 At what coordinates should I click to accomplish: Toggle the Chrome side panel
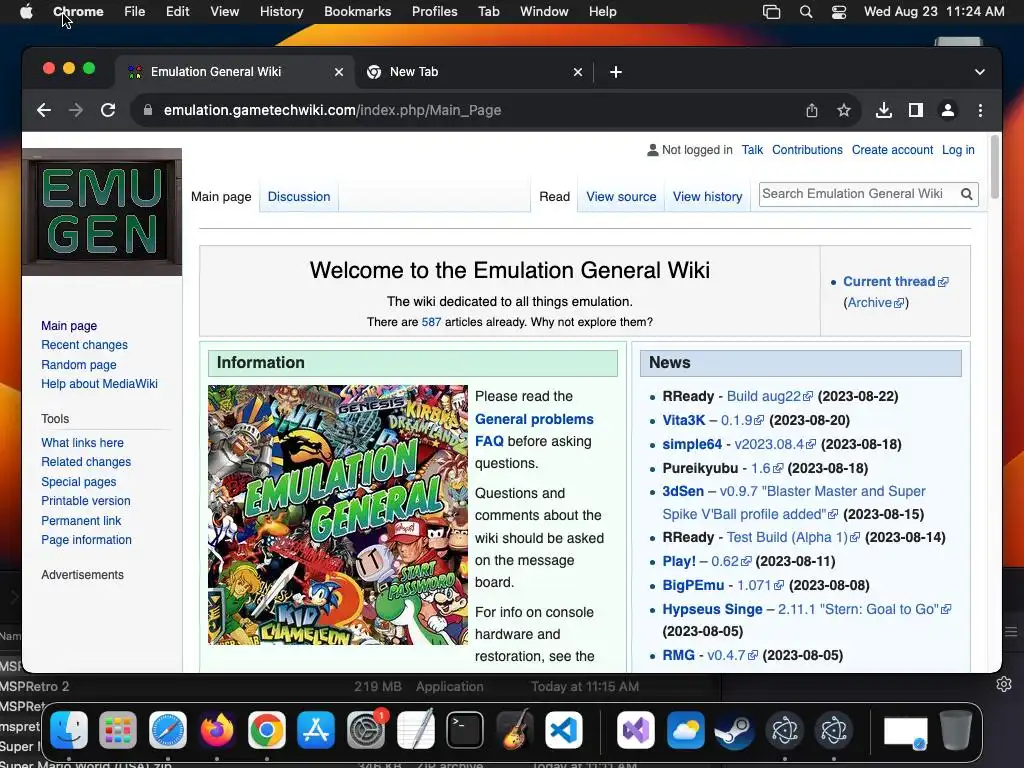click(x=916, y=110)
